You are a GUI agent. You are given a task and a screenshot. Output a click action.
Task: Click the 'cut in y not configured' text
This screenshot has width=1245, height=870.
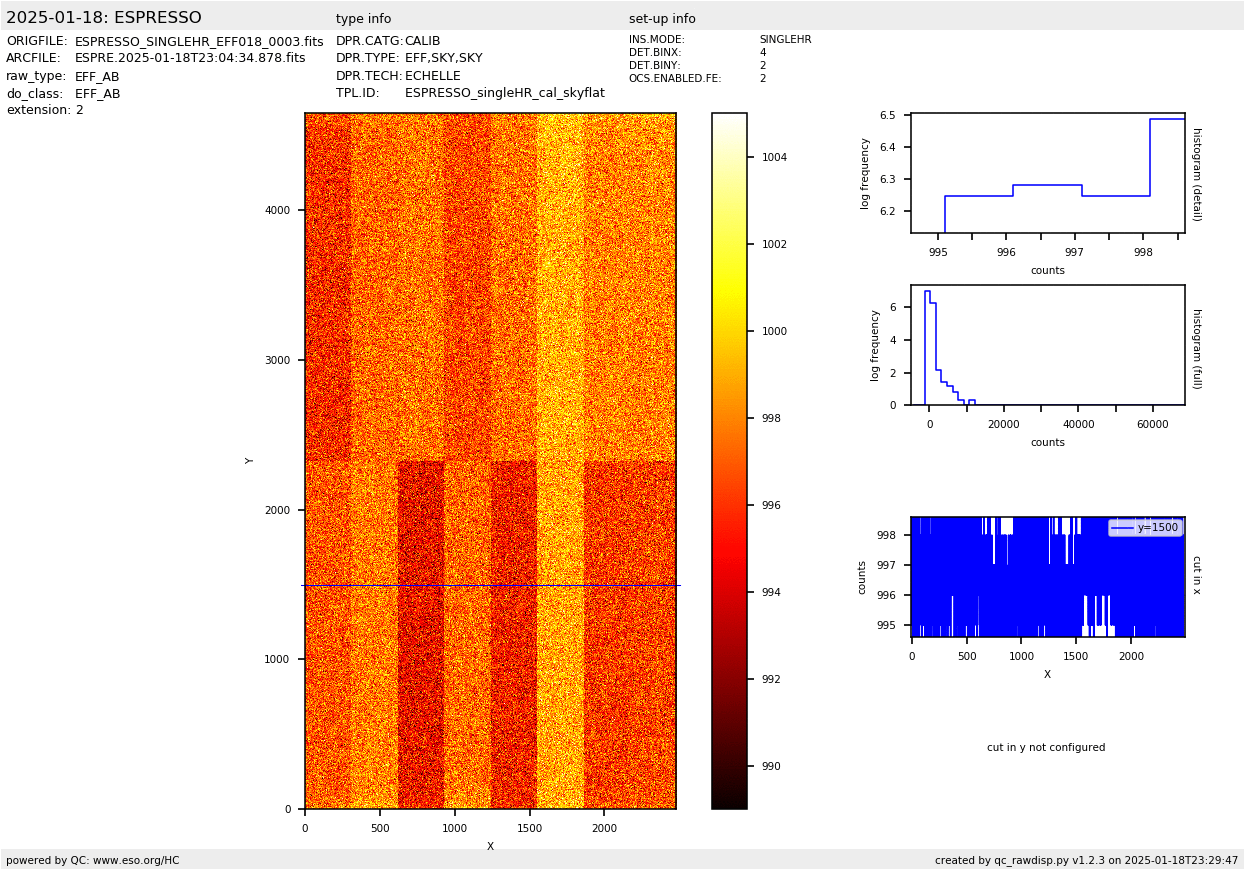pyautogui.click(x=1046, y=748)
